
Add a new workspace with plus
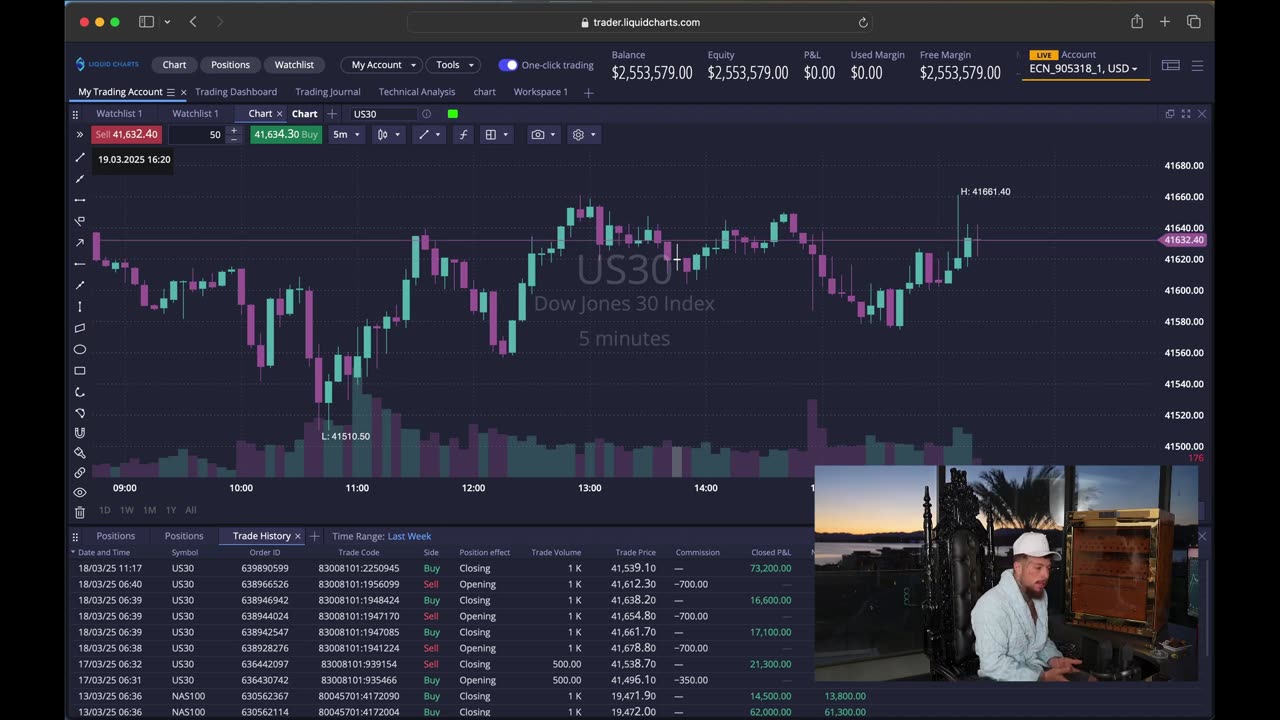point(588,93)
